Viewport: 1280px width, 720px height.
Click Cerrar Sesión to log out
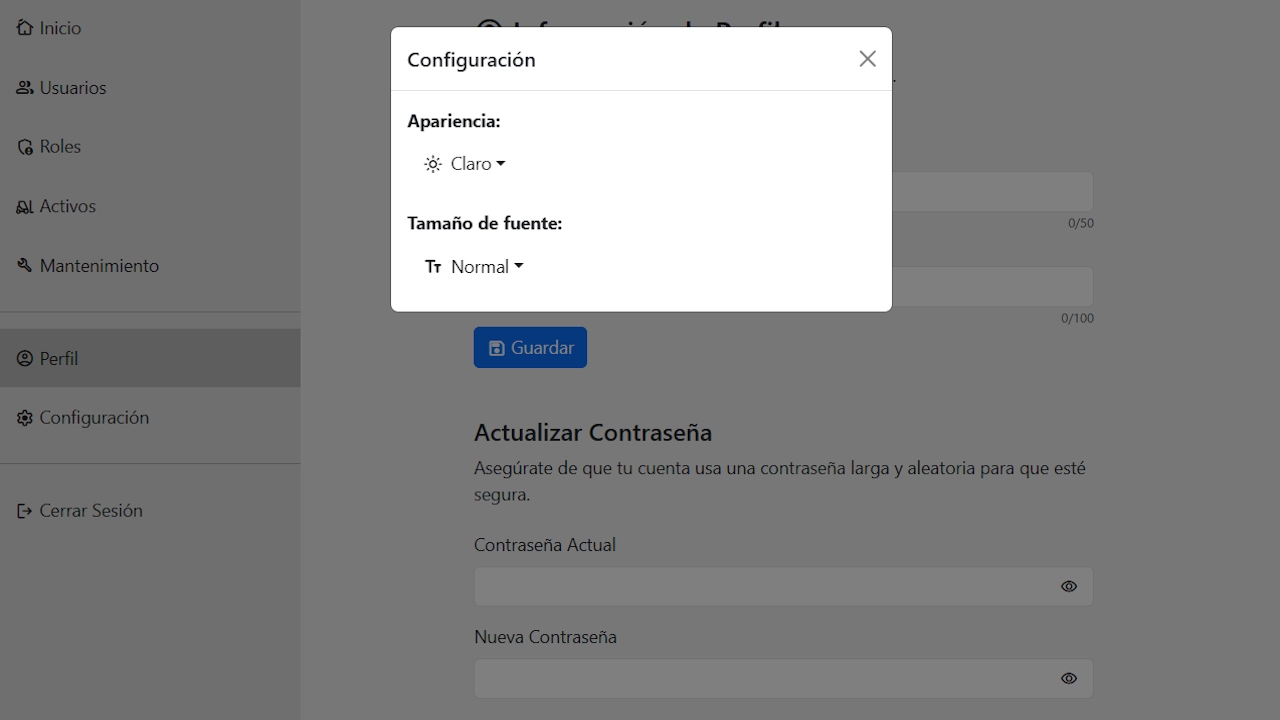pos(90,510)
